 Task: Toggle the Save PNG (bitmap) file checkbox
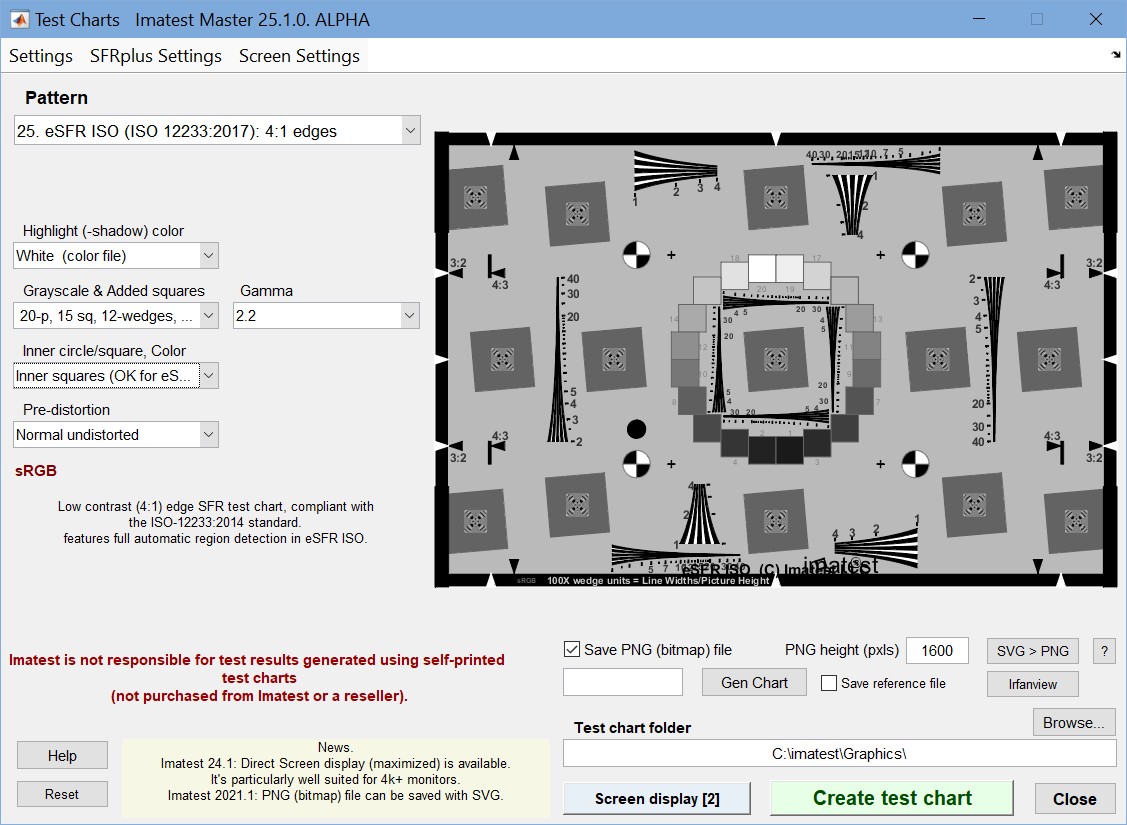(572, 650)
